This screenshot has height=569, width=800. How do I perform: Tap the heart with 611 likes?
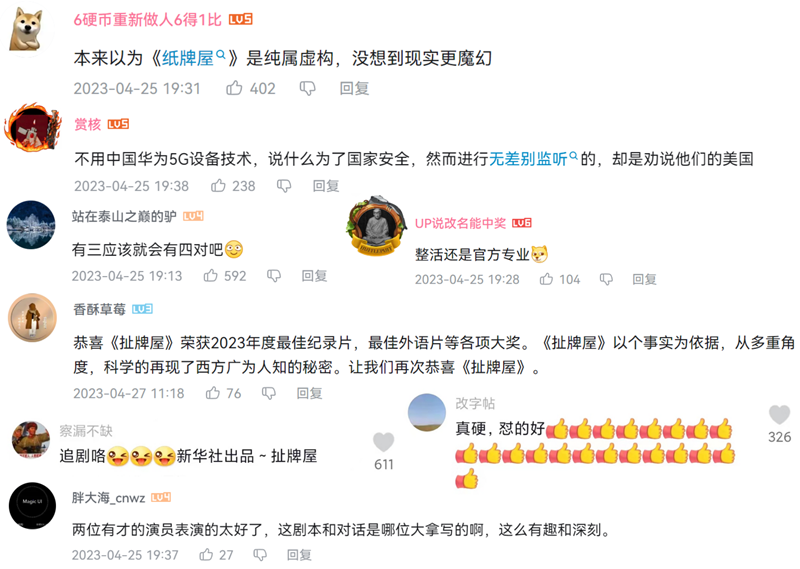click(384, 442)
